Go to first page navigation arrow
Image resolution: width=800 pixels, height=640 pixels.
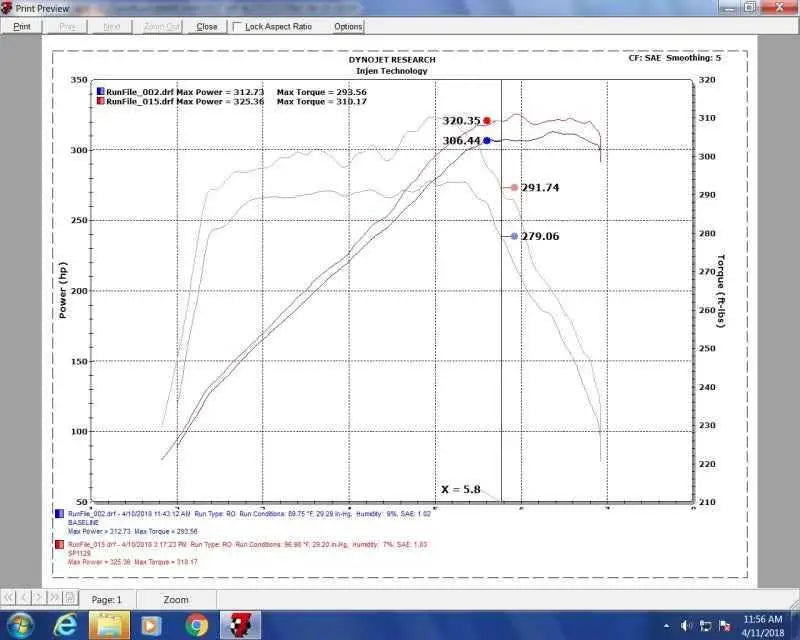coord(9,597)
